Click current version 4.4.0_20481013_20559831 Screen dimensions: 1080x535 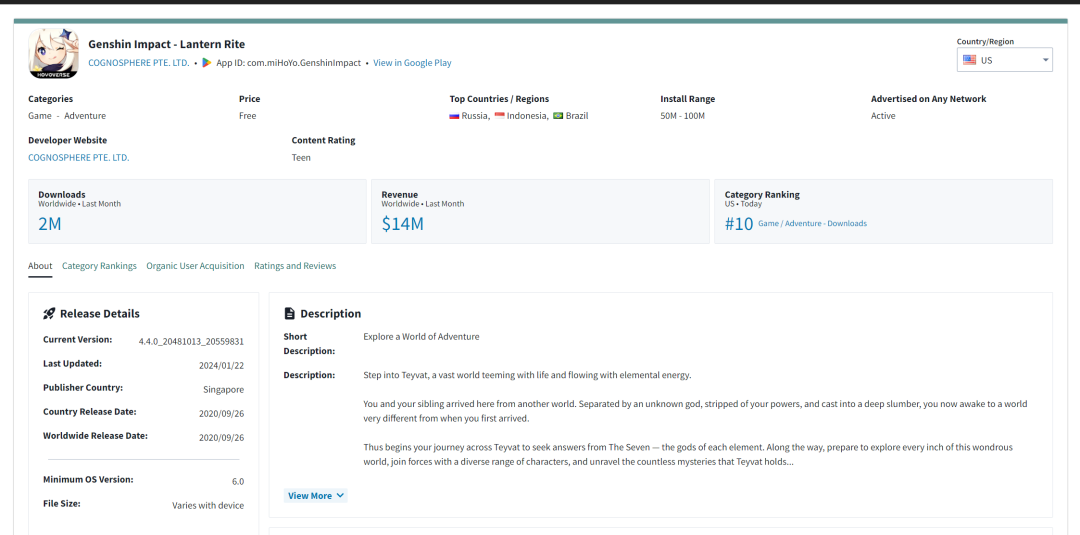point(191,342)
